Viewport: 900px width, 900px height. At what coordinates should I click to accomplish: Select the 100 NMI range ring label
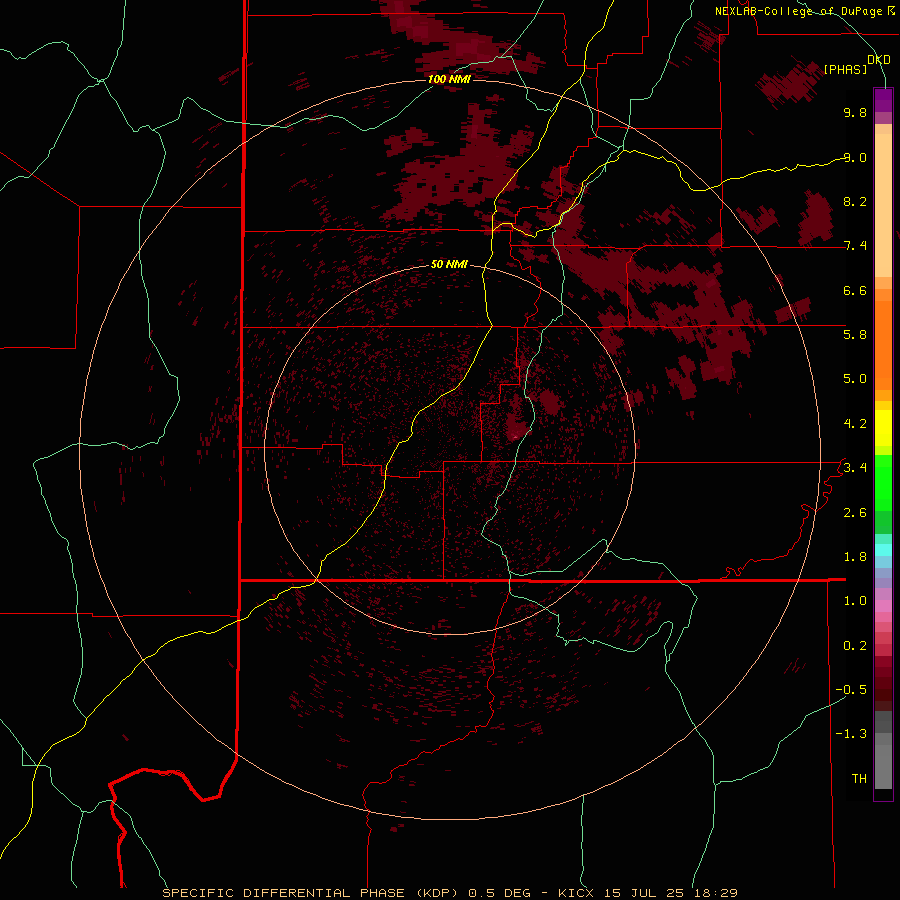click(x=449, y=79)
